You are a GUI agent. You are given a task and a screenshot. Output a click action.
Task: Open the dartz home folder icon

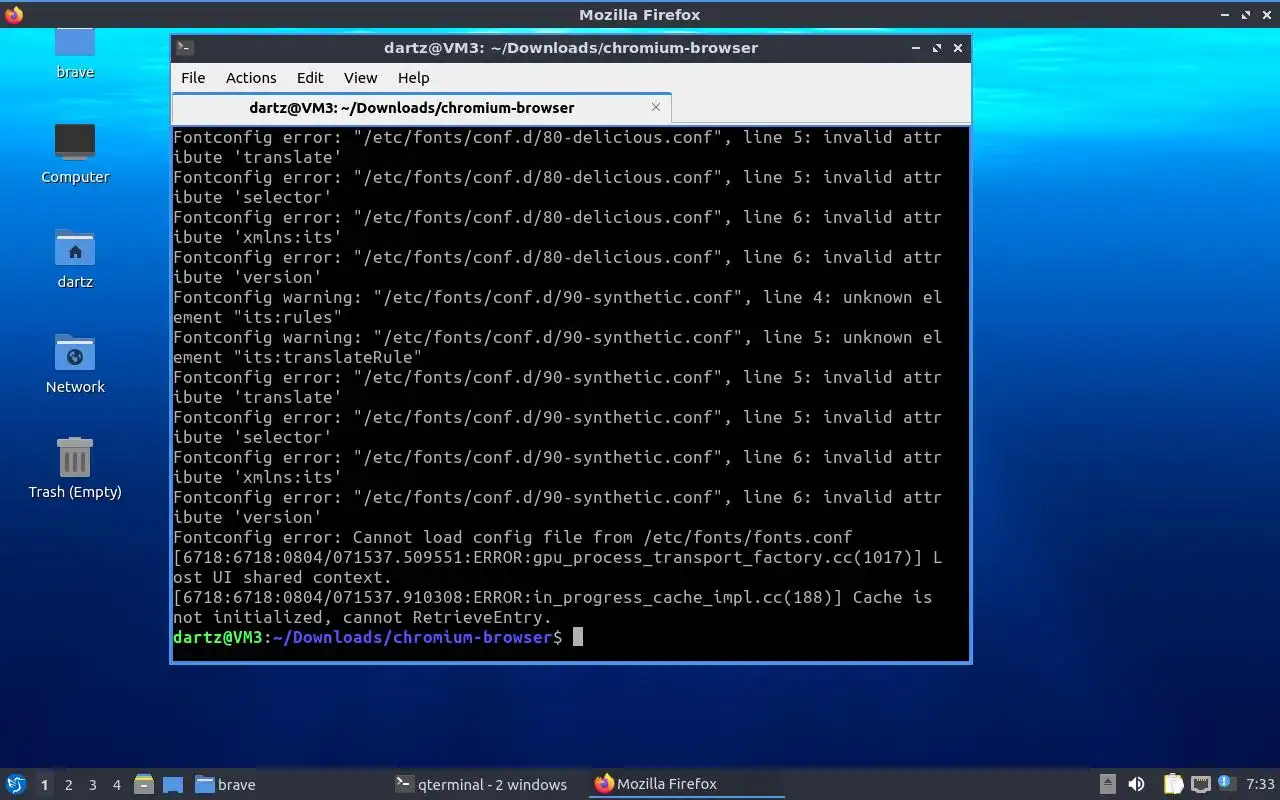tap(75, 259)
